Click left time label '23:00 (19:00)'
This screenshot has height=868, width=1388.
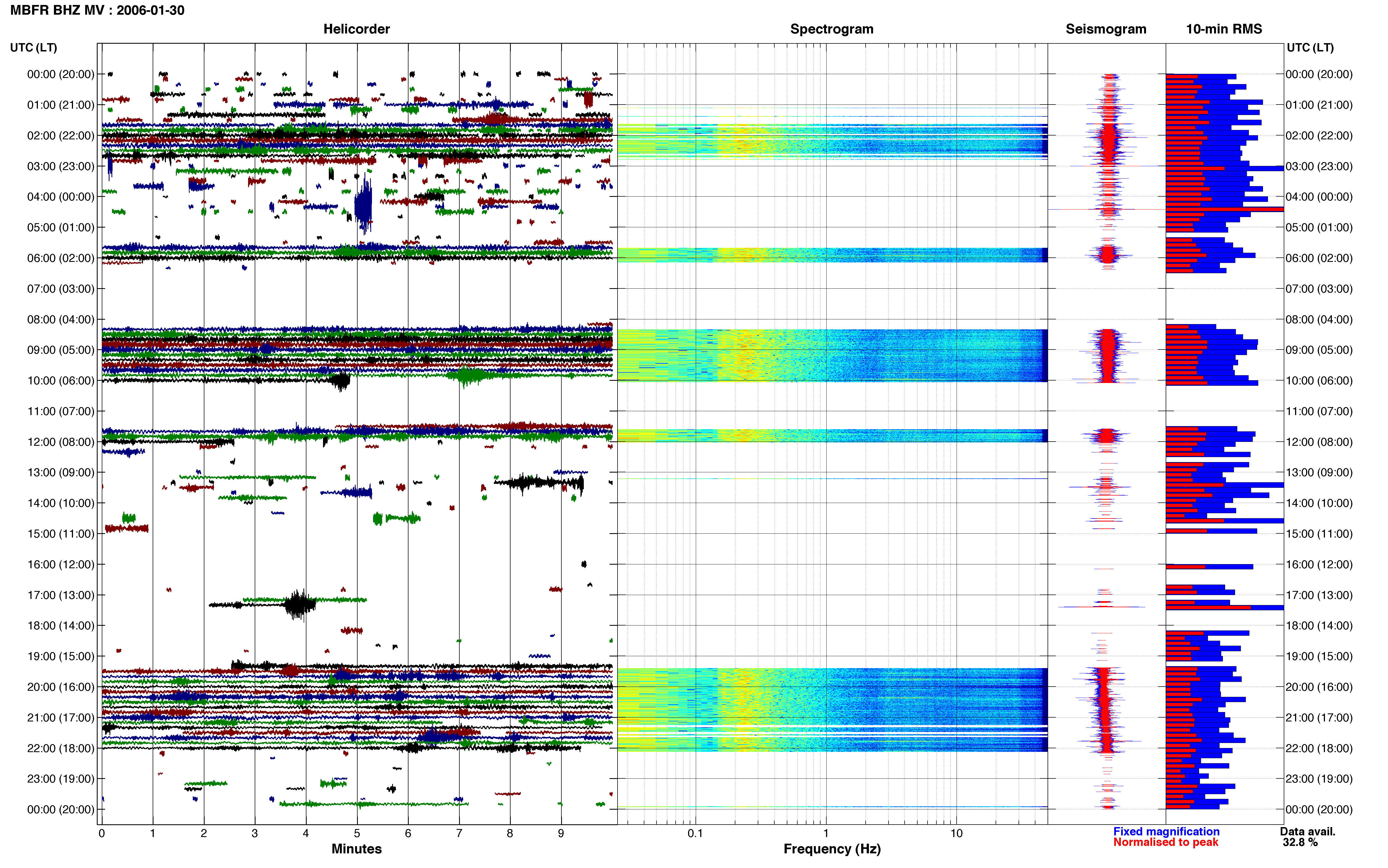click(x=61, y=779)
